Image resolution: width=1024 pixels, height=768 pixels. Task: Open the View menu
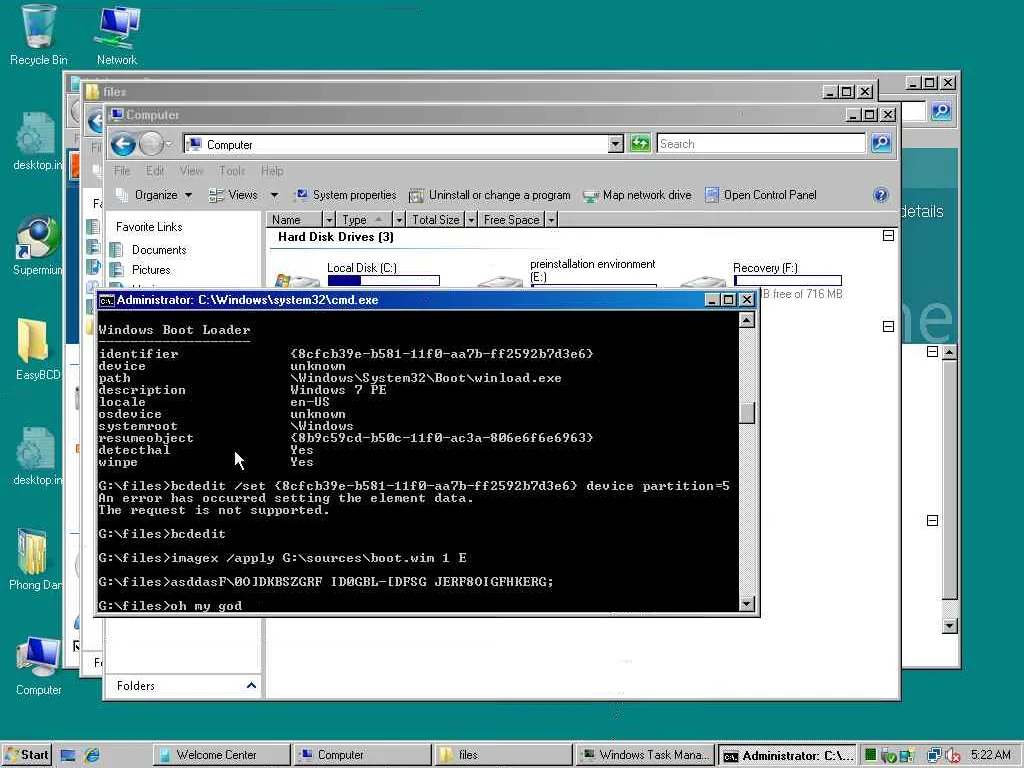tap(191, 170)
